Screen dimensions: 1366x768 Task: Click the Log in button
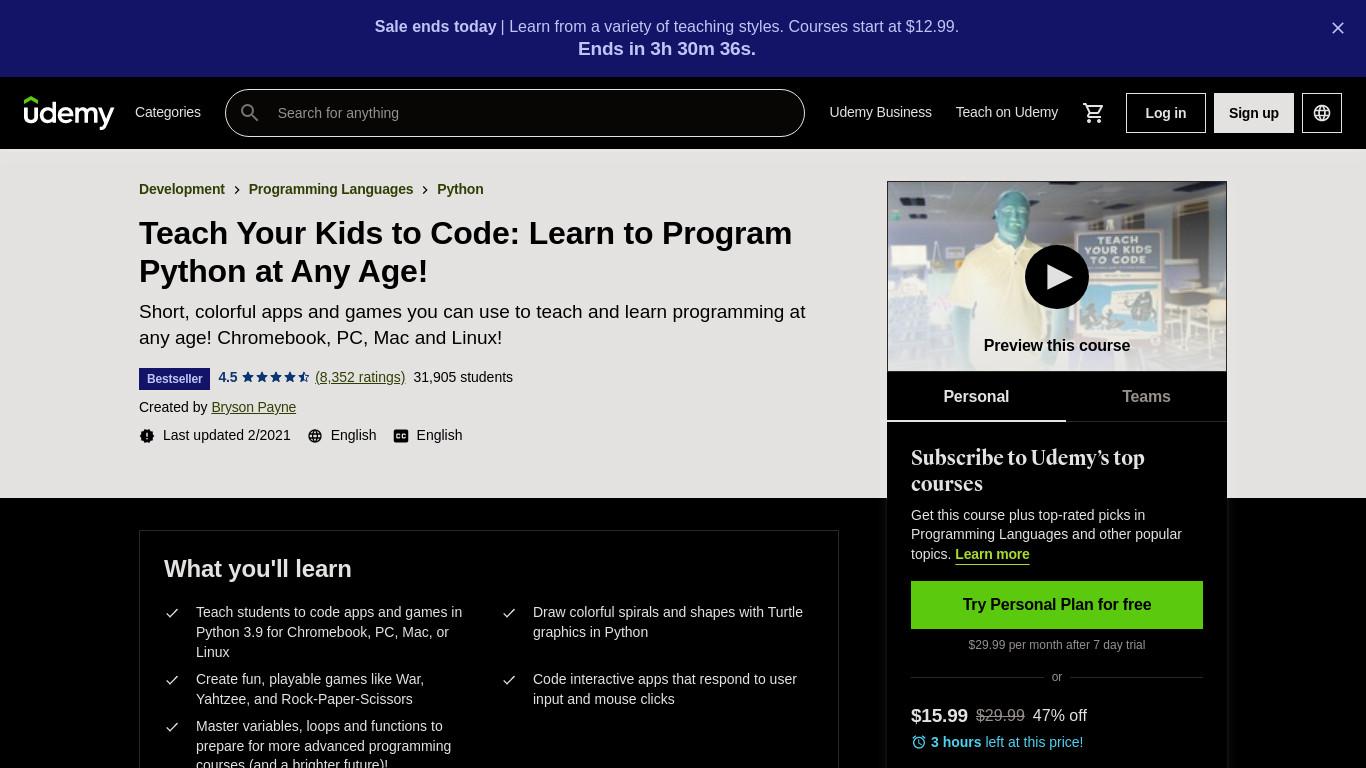(1166, 113)
